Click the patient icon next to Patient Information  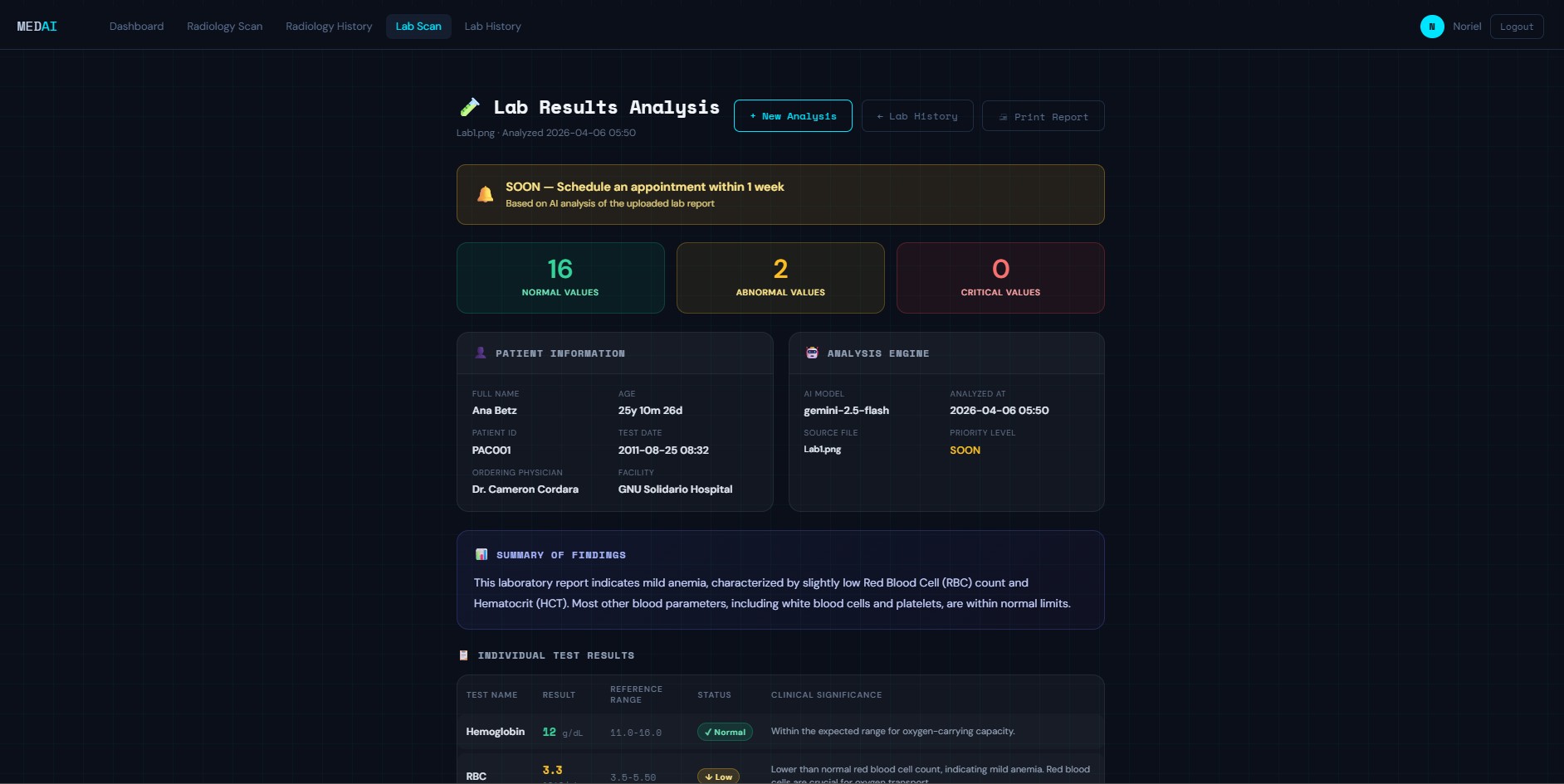[x=481, y=353]
